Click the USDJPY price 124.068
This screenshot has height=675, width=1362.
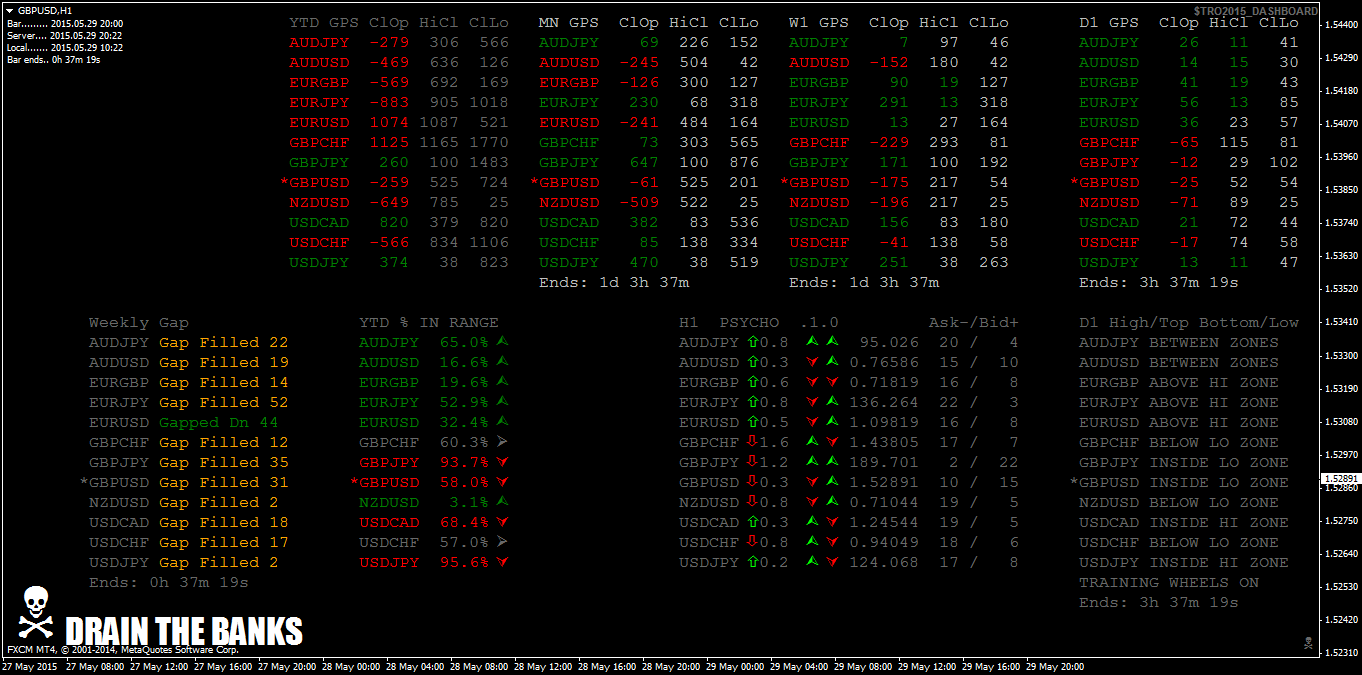pos(884,562)
